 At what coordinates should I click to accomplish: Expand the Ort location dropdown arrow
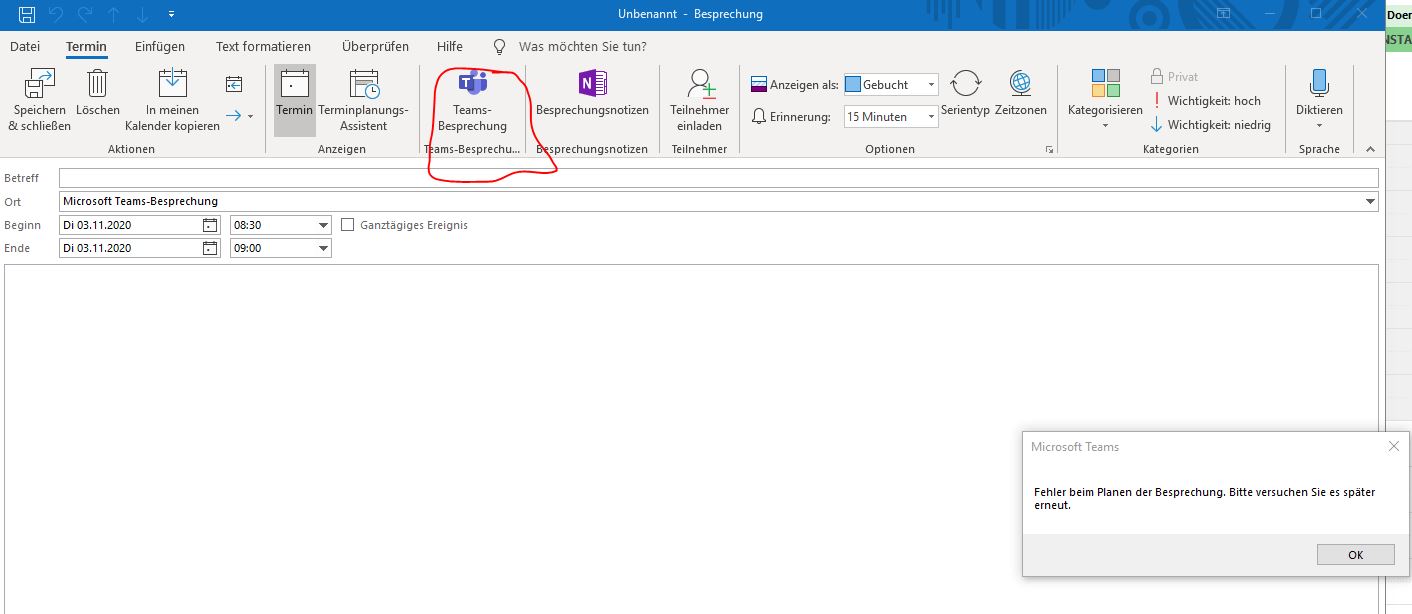coord(1370,202)
